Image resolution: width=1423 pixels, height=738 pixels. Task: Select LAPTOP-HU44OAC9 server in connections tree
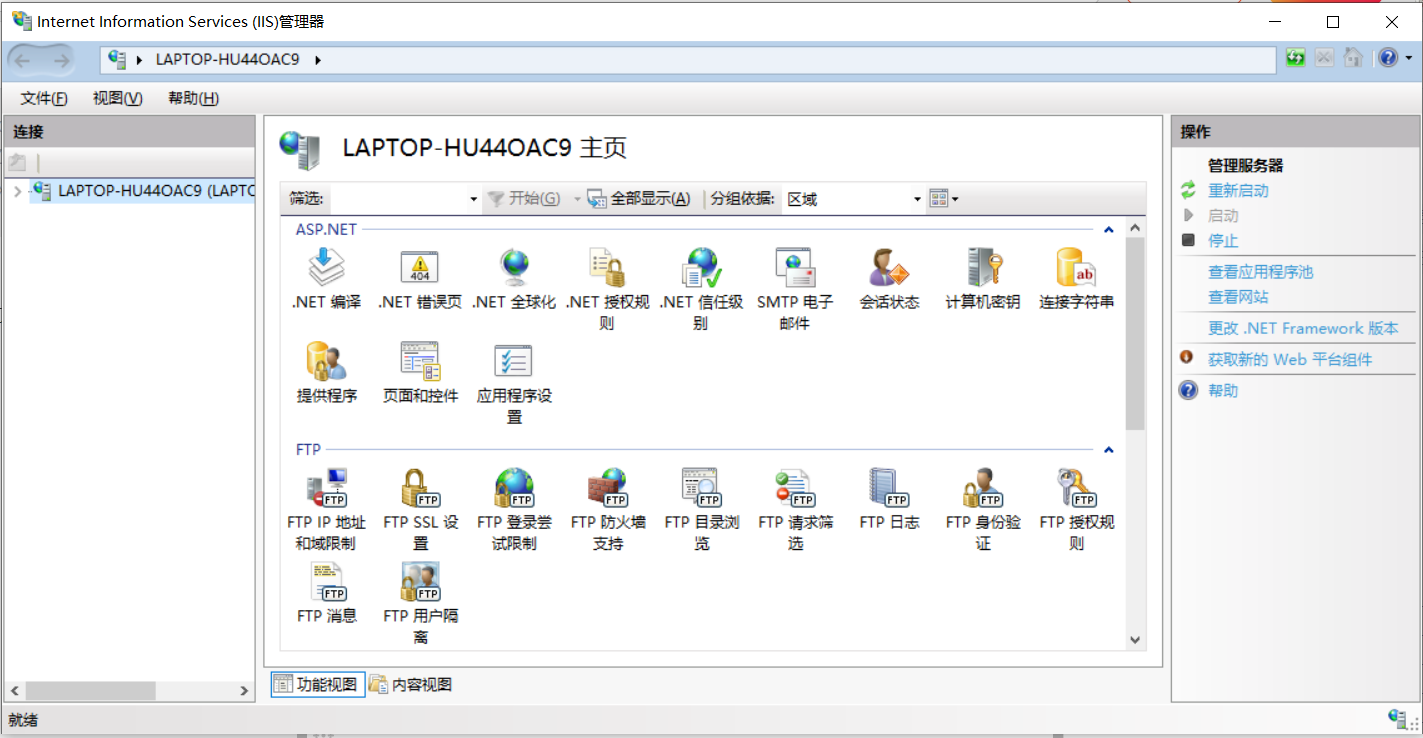143,190
